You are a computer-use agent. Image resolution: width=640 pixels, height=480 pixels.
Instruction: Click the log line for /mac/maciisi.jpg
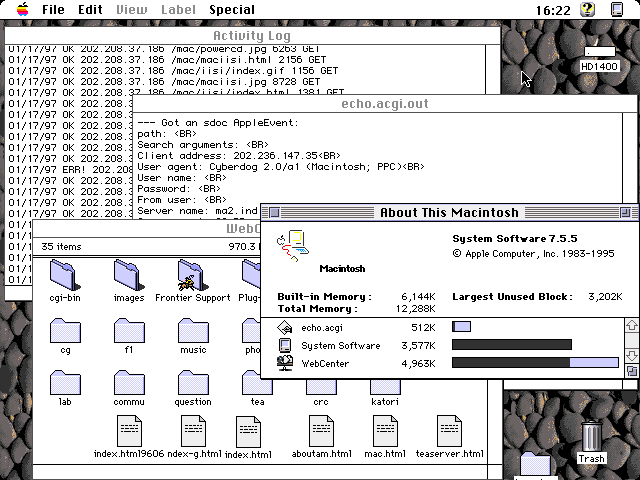click(164, 82)
